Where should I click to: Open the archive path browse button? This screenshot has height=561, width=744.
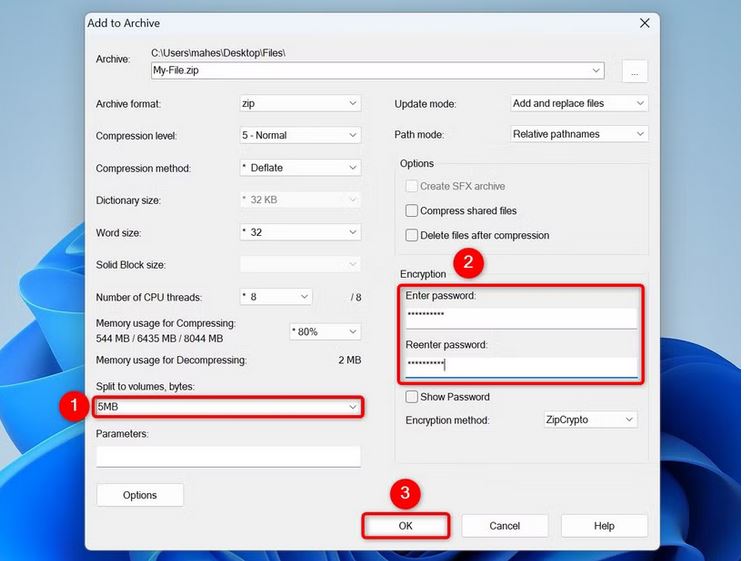(634, 72)
